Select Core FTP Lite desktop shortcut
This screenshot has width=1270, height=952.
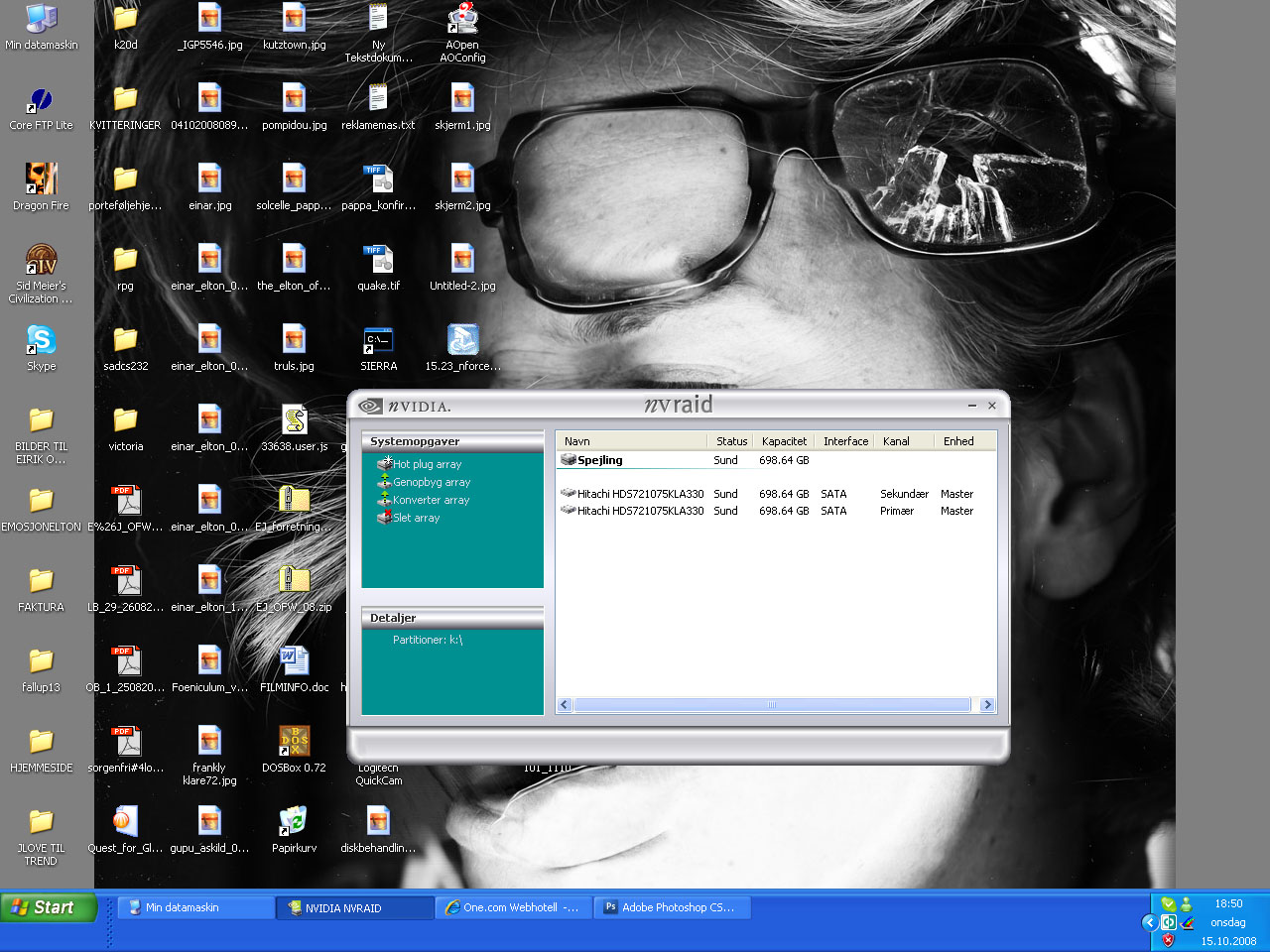click(x=41, y=108)
